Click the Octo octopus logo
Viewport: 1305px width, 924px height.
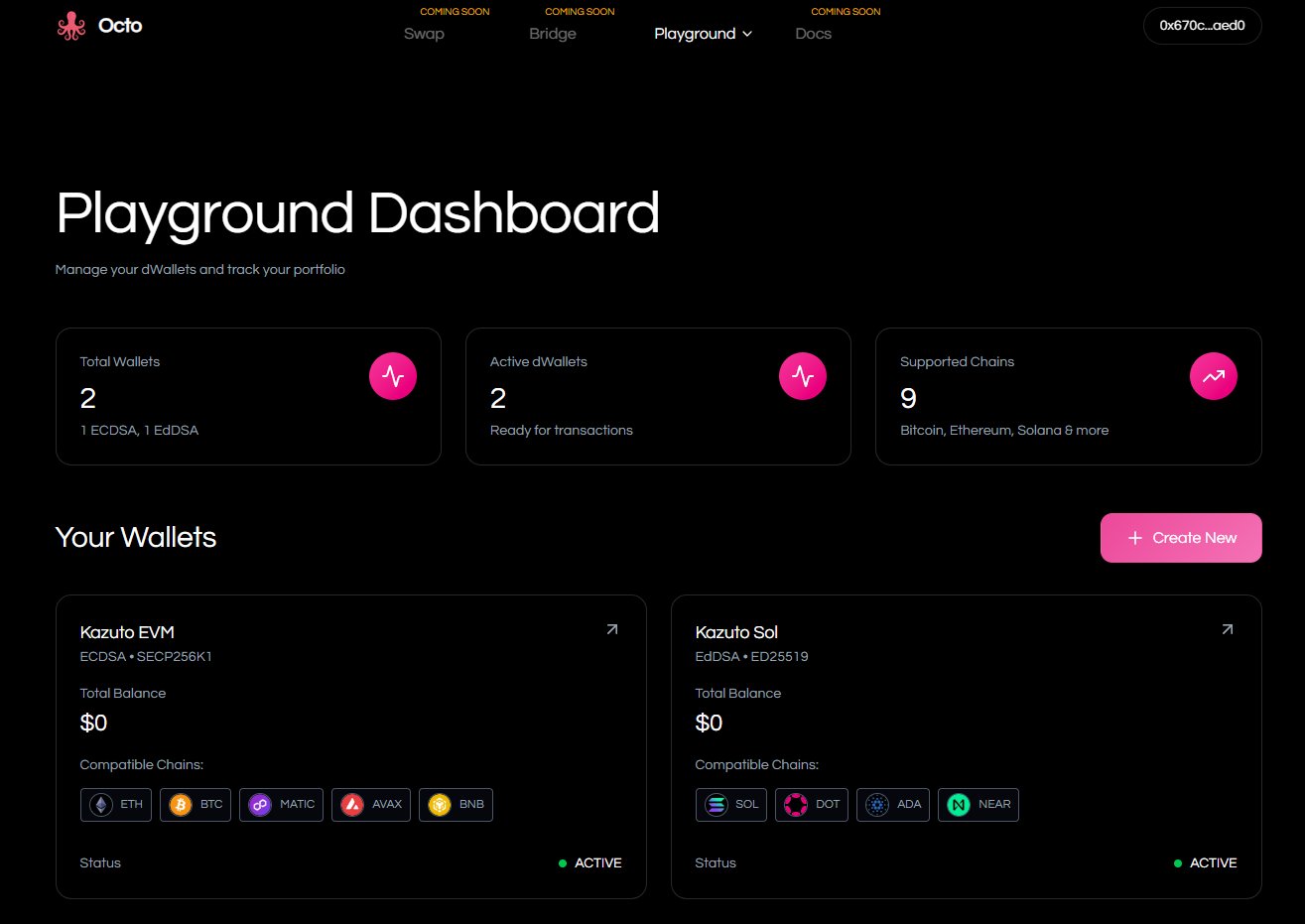tap(71, 26)
